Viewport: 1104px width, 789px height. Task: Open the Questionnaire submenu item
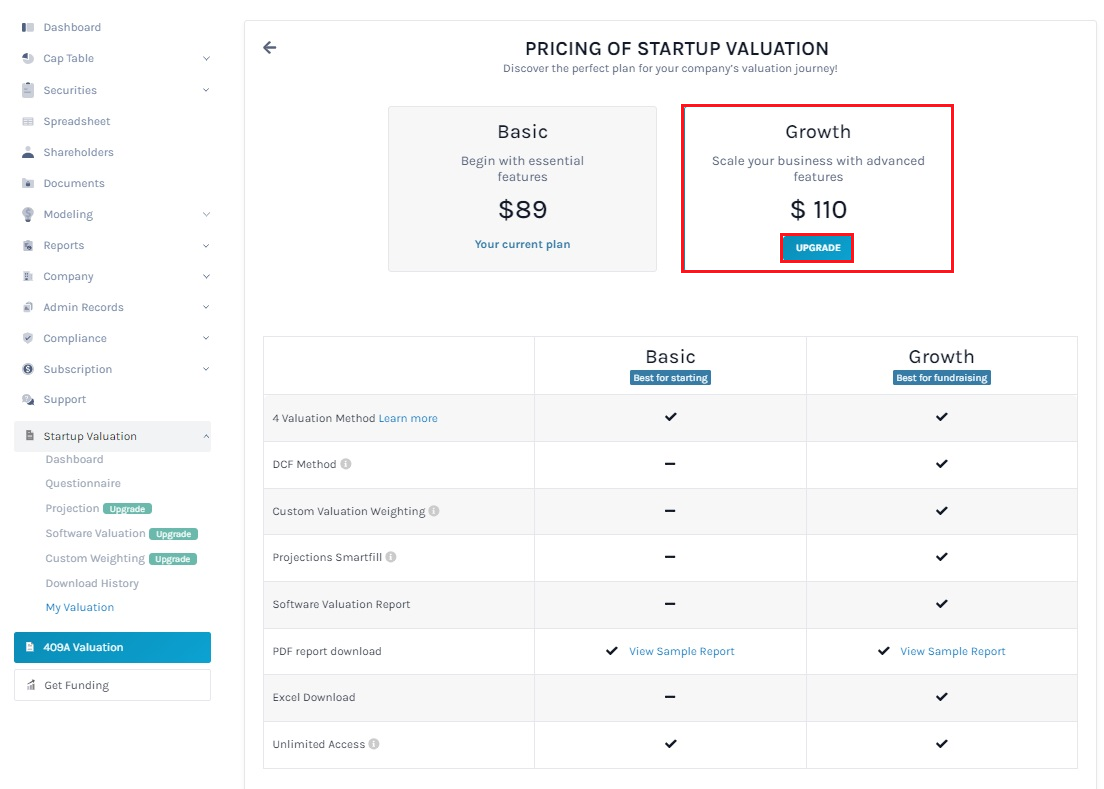(x=83, y=484)
